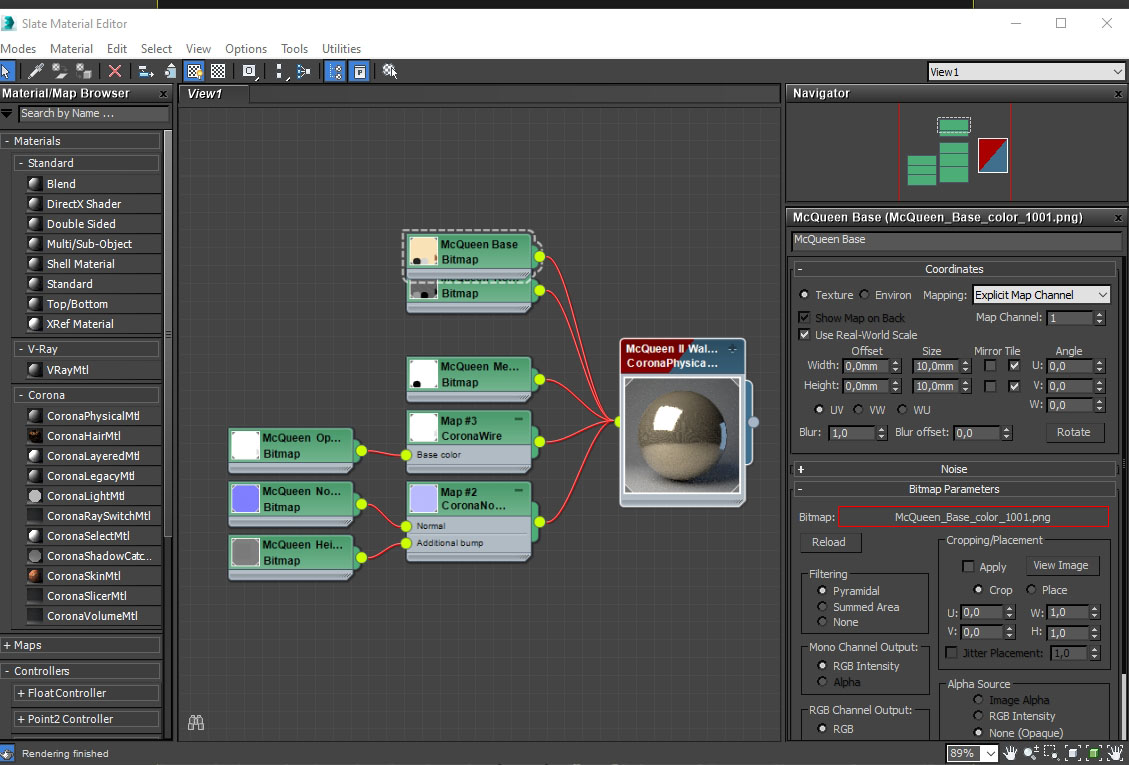Expand the Maps category in browser
Viewport: 1129px width, 765px height.
28,645
